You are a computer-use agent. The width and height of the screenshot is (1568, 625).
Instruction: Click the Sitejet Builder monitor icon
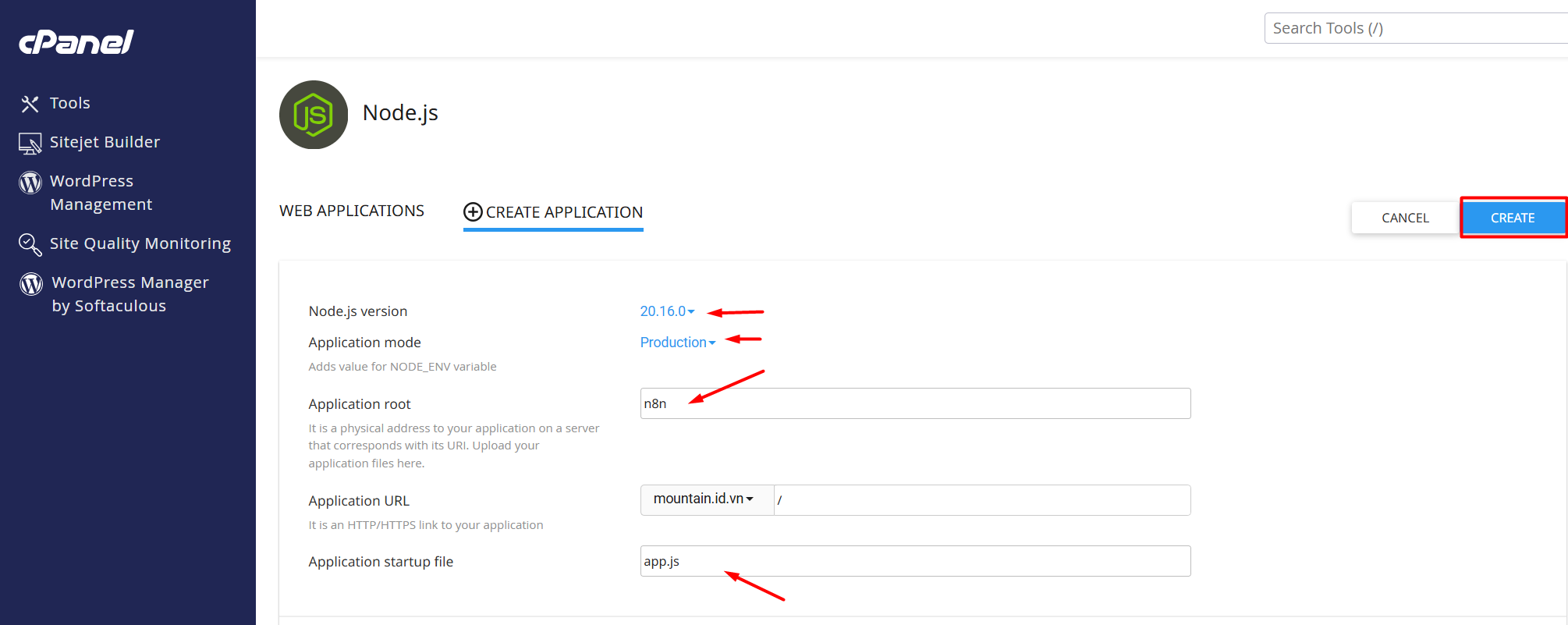(x=30, y=144)
